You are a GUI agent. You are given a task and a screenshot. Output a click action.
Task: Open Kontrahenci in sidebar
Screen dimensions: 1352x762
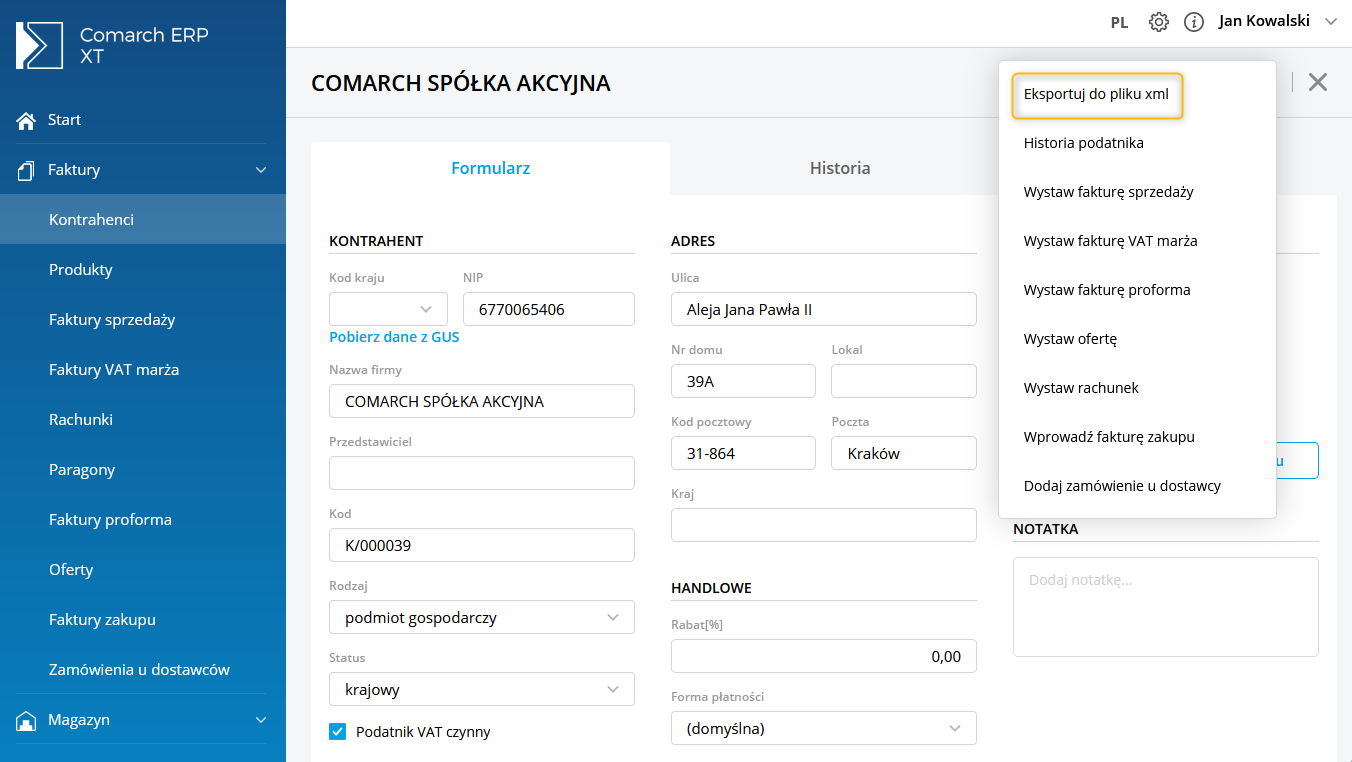[x=143, y=219]
